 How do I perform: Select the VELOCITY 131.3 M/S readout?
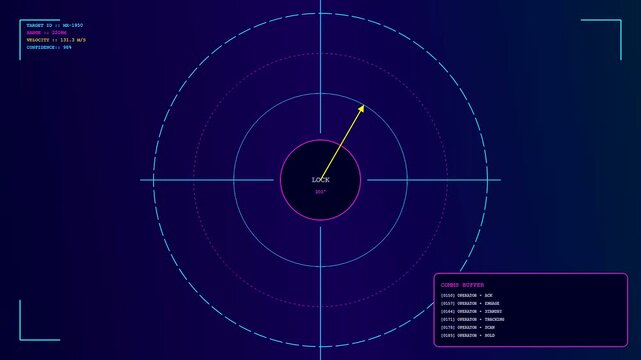(56, 40)
